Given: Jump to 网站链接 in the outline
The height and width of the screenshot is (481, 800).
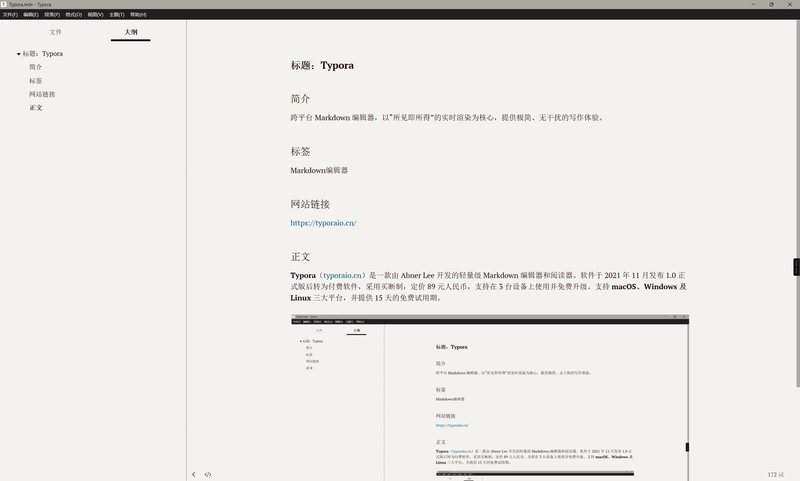Looking at the screenshot, I should pos(42,94).
